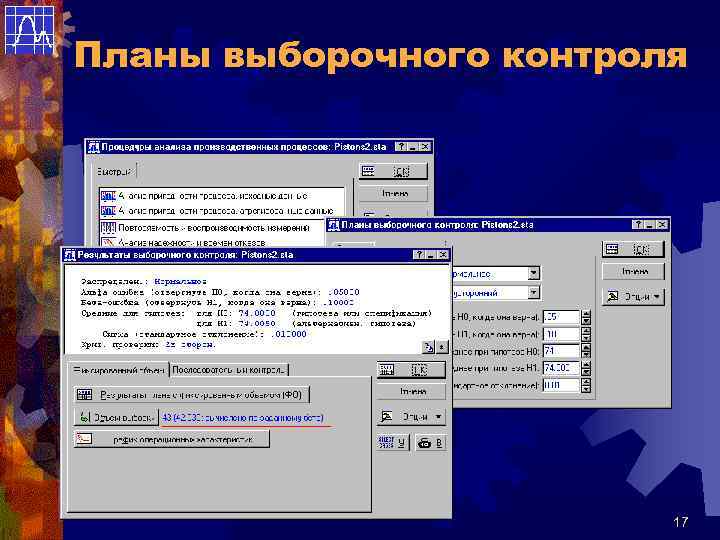Click the icon beside the repeatability list item
720x540 pixels.
click(x=108, y=228)
